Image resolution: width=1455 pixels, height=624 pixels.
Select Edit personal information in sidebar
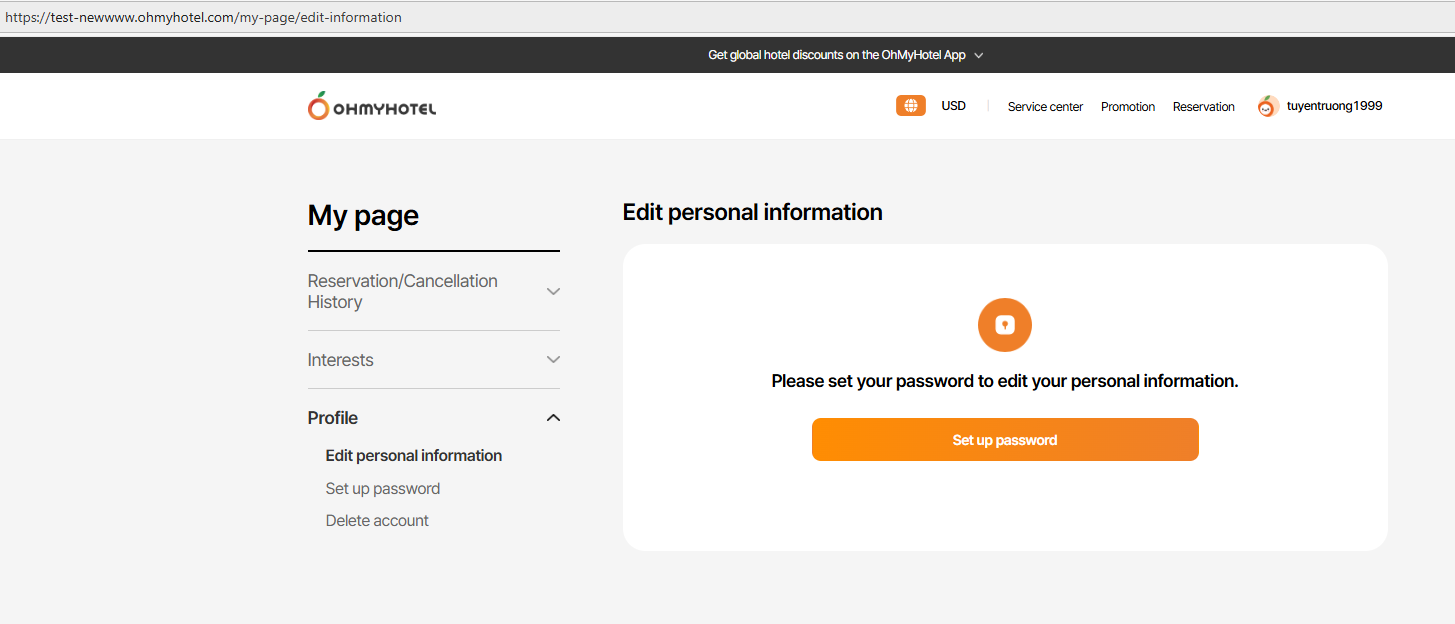(x=414, y=456)
